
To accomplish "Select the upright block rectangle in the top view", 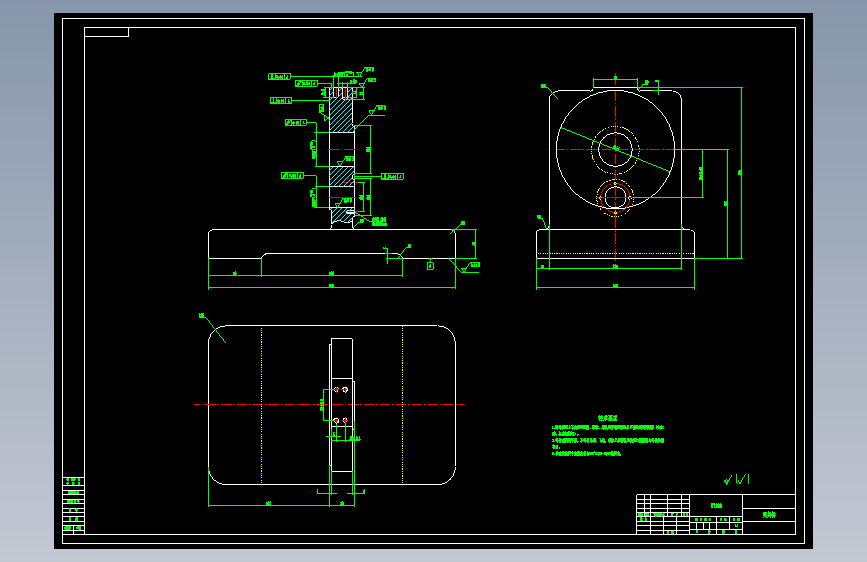I will click(x=342, y=405).
